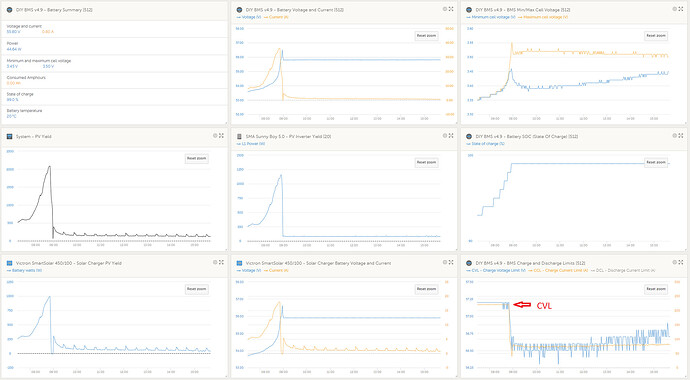Reset zoom on System PV Yield chart
This screenshot has width=690, height=380.
coord(197,158)
